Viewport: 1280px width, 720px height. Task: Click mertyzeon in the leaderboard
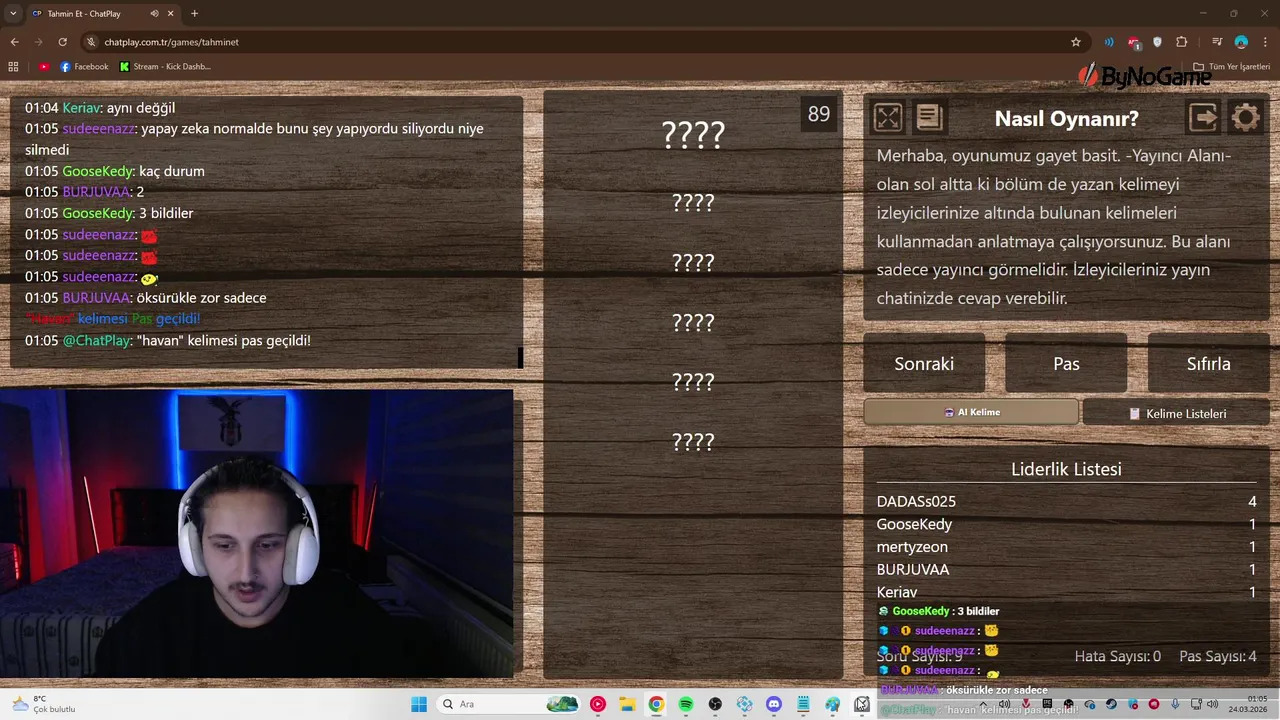pyautogui.click(x=912, y=547)
